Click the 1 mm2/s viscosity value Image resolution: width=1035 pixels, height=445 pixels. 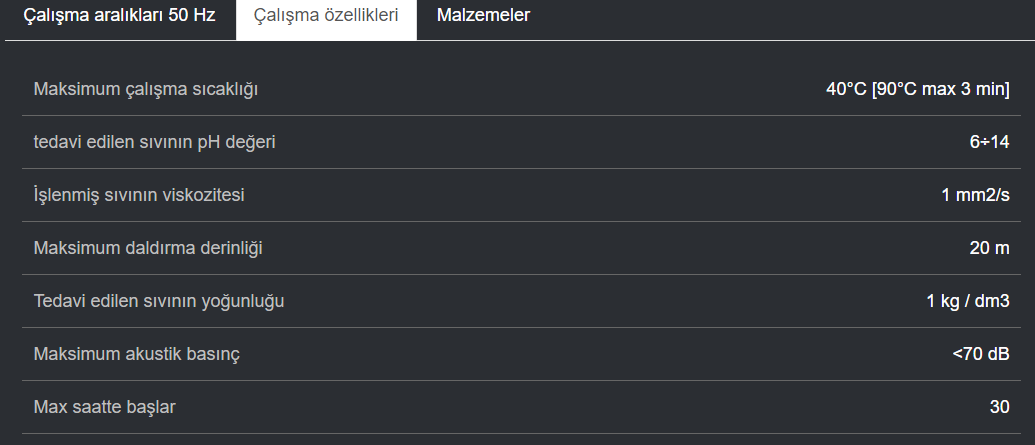(975, 195)
